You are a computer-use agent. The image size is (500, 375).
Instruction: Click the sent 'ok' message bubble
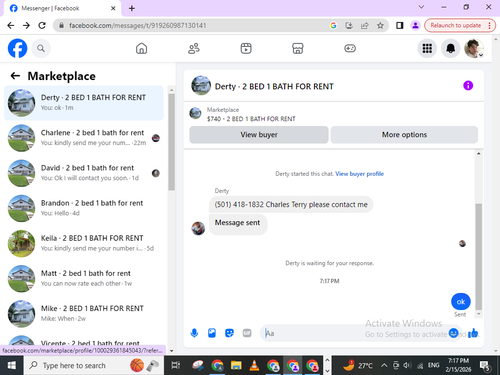click(x=461, y=302)
